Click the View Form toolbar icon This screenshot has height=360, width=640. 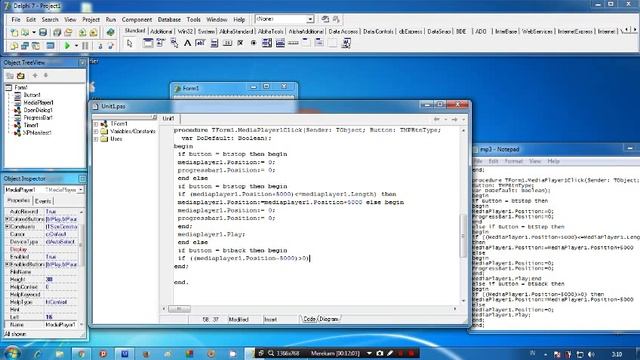pos(25,46)
